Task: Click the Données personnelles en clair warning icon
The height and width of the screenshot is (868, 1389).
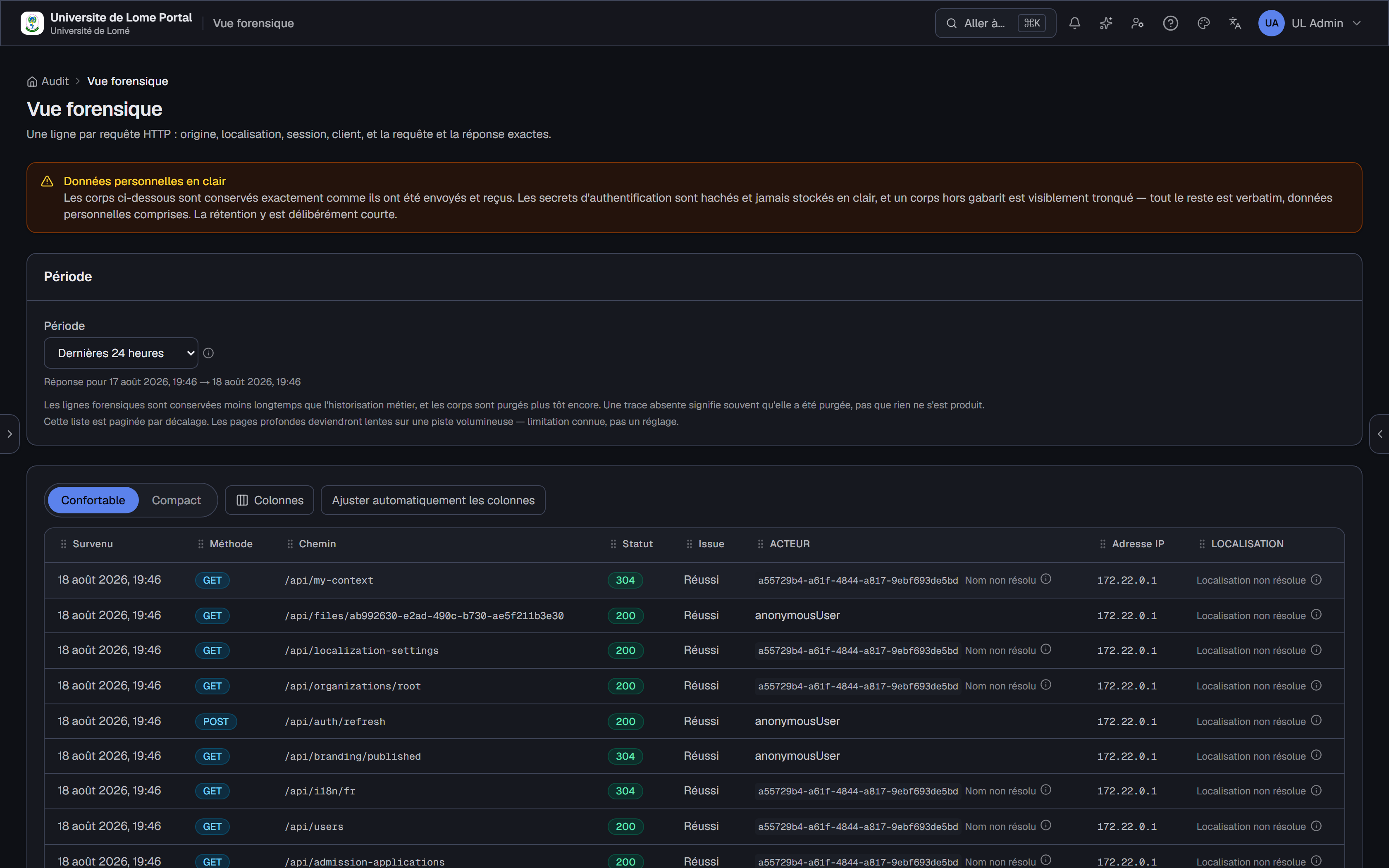Action: pyautogui.click(x=47, y=181)
